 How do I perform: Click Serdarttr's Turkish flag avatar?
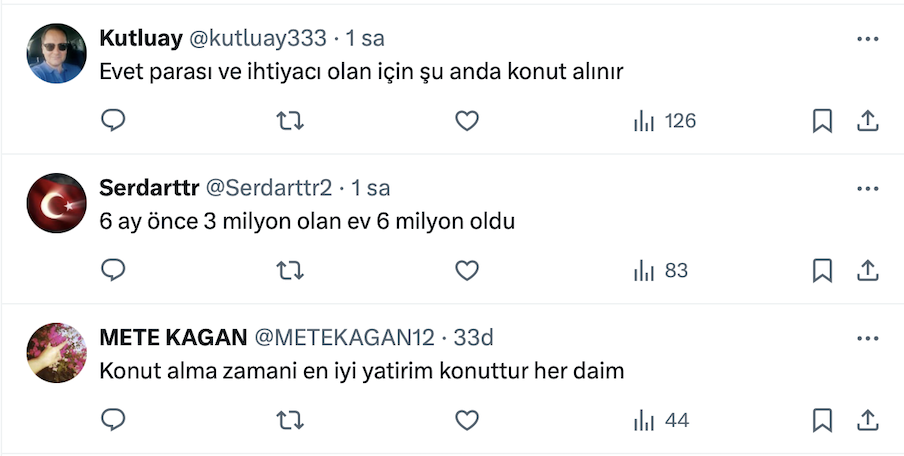click(56, 203)
